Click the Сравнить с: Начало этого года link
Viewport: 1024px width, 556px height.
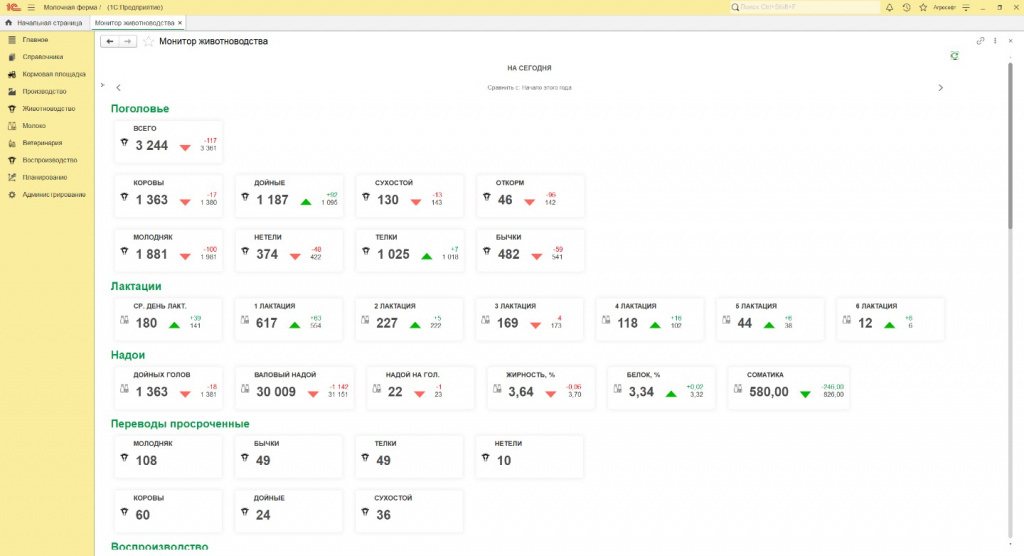[529, 88]
